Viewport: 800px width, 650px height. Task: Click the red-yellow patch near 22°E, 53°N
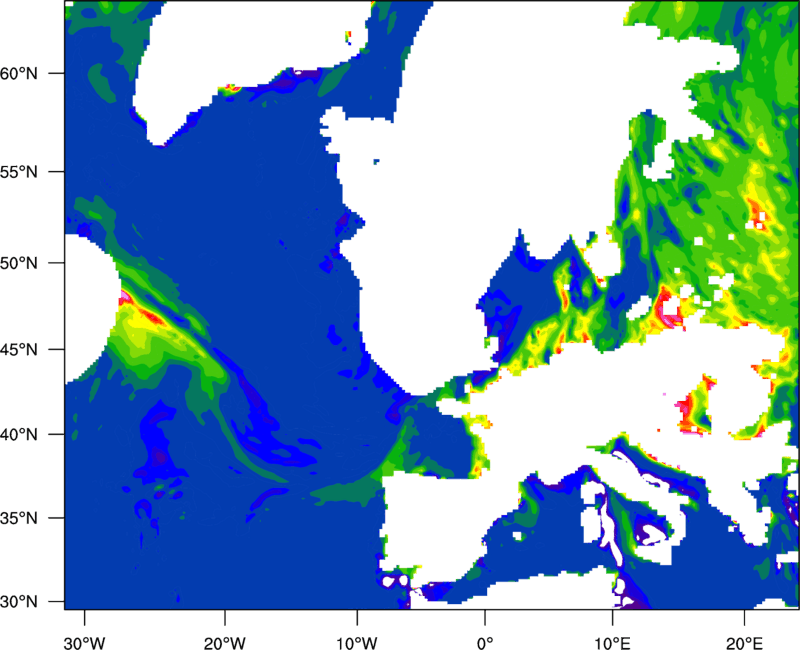(760, 215)
